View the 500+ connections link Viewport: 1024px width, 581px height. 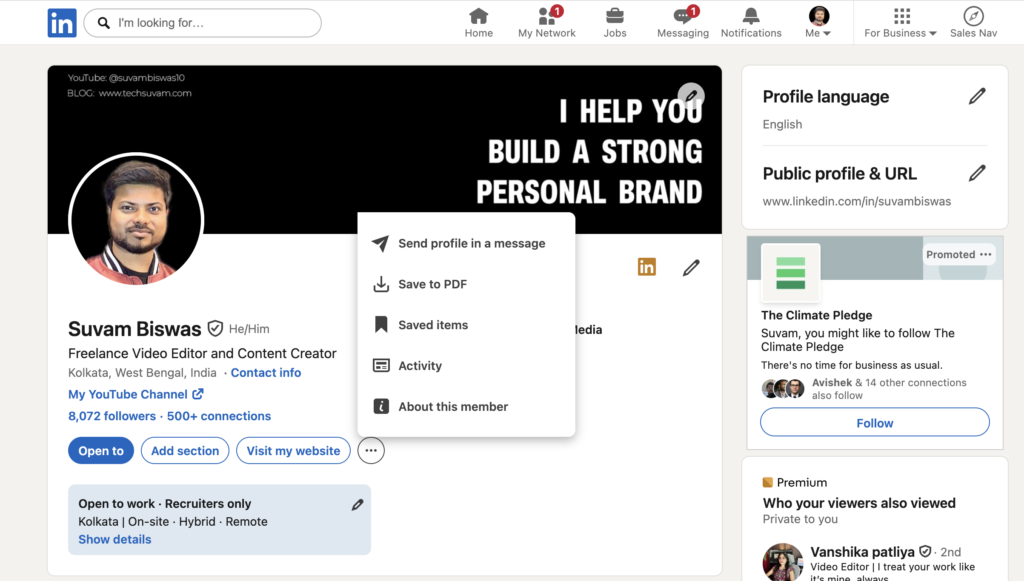click(x=219, y=416)
